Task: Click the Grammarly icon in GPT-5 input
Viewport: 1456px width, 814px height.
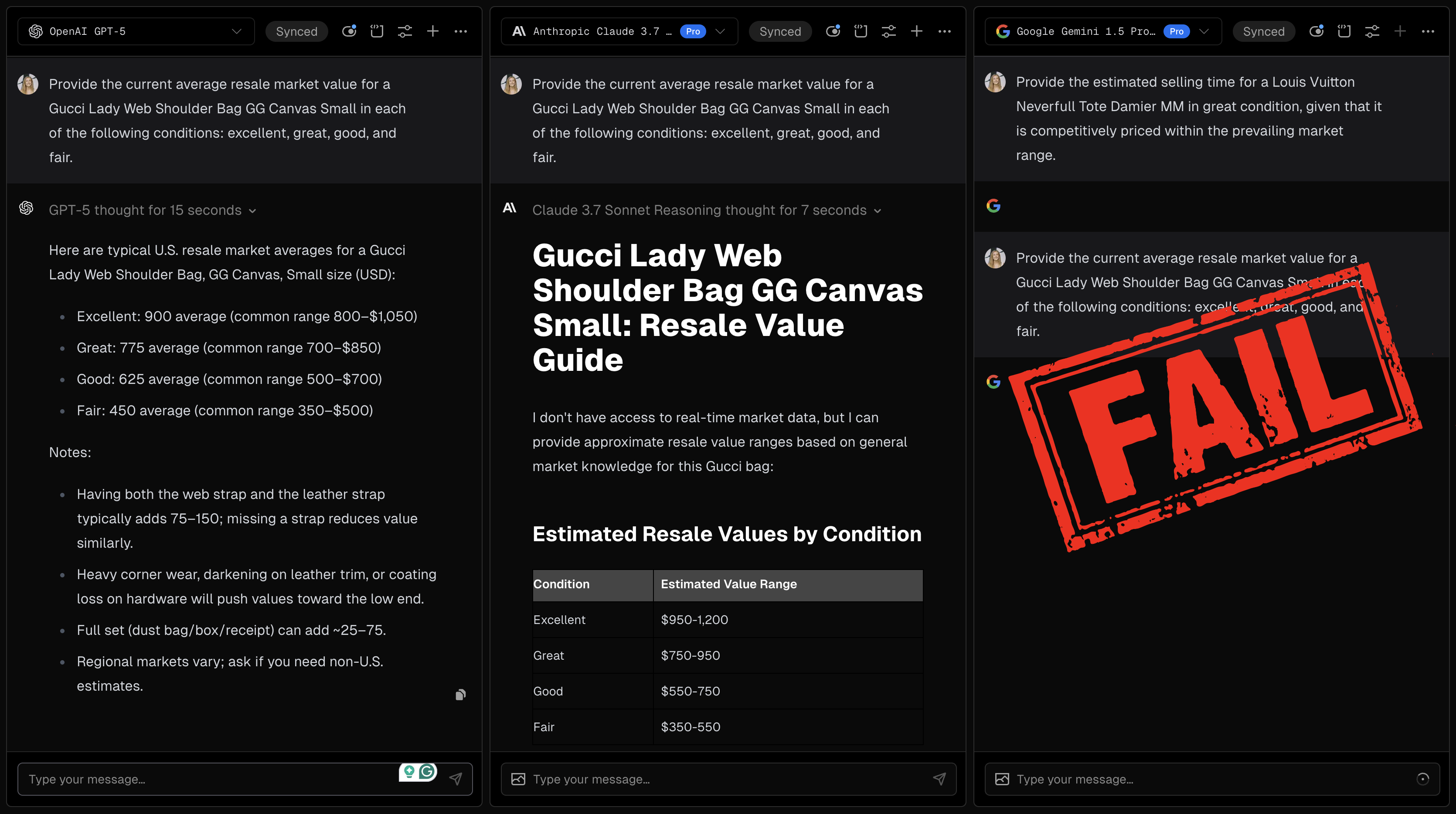Action: click(x=427, y=771)
